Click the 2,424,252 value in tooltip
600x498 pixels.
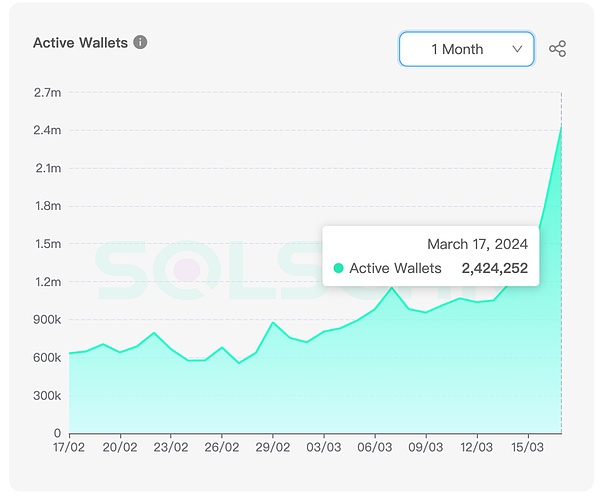[494, 268]
